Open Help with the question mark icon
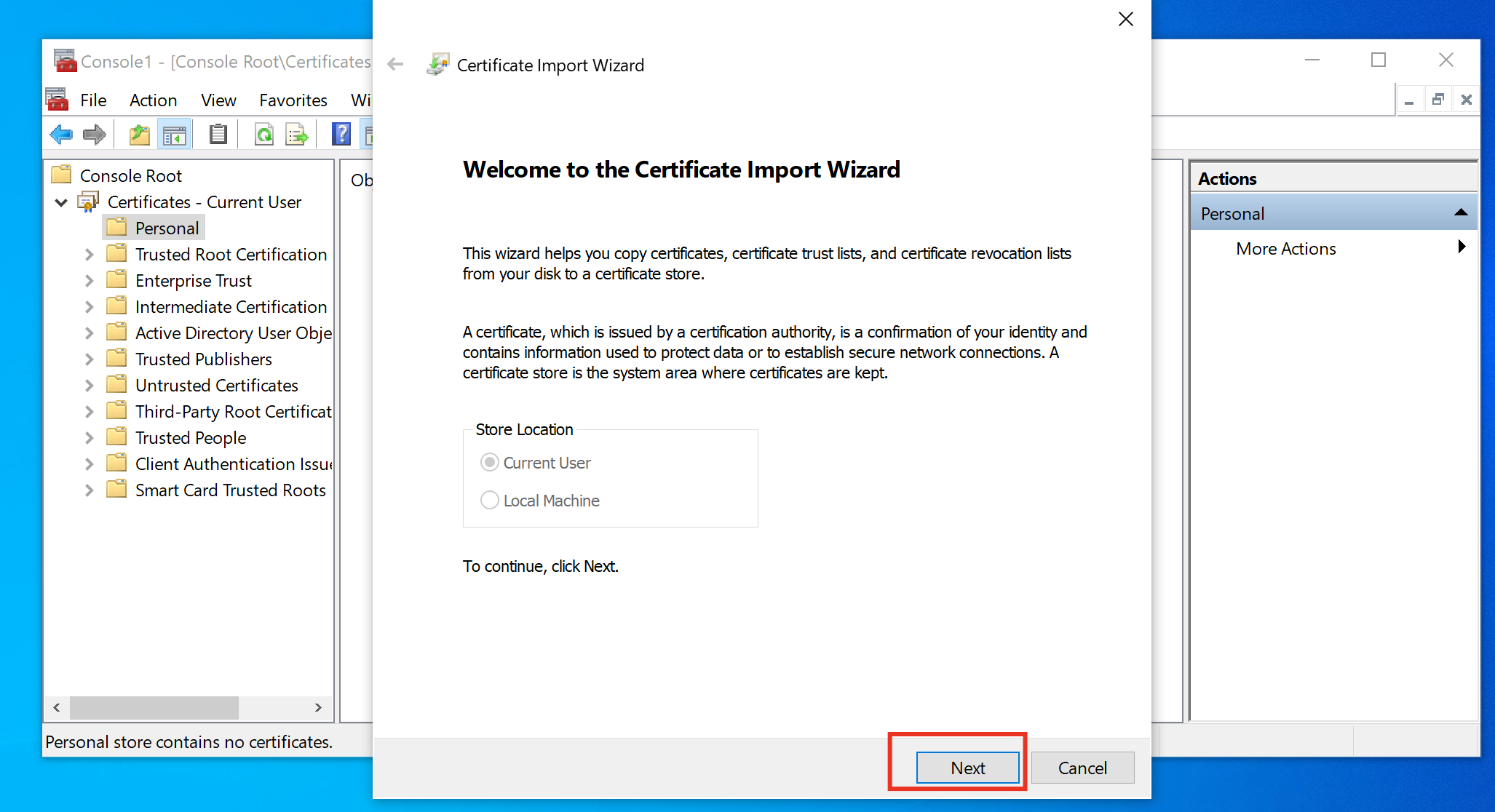Screen dimensions: 1495x812 tap(341, 135)
